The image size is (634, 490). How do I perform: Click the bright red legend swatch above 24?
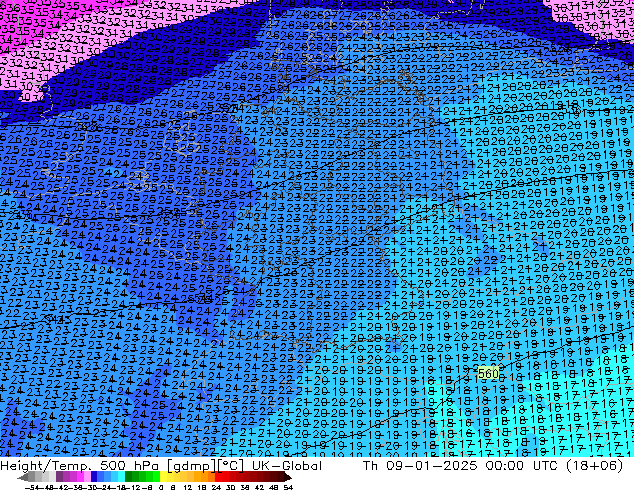tap(219, 476)
